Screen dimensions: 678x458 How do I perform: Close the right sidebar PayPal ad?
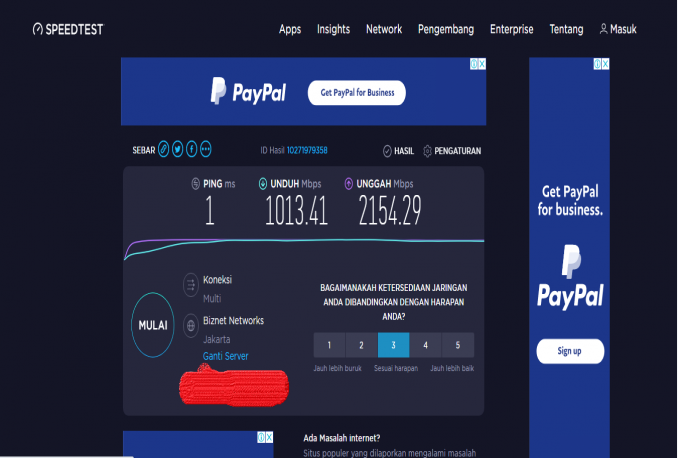tap(603, 64)
